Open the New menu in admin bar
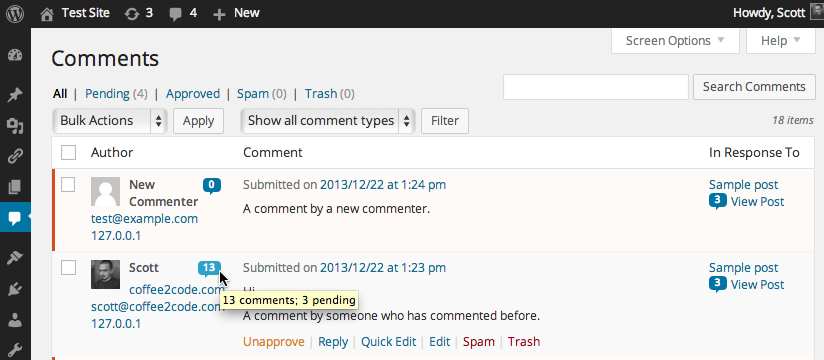824x360 pixels. click(x=236, y=13)
